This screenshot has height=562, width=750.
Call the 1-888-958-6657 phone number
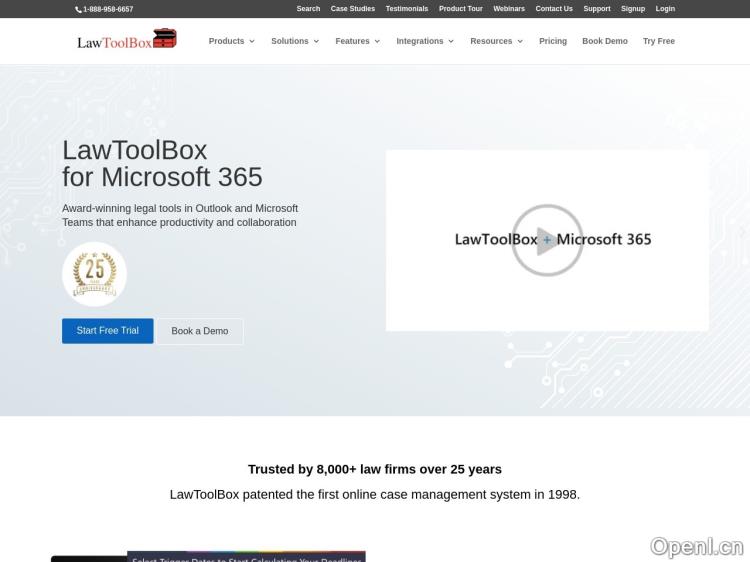pos(108,9)
